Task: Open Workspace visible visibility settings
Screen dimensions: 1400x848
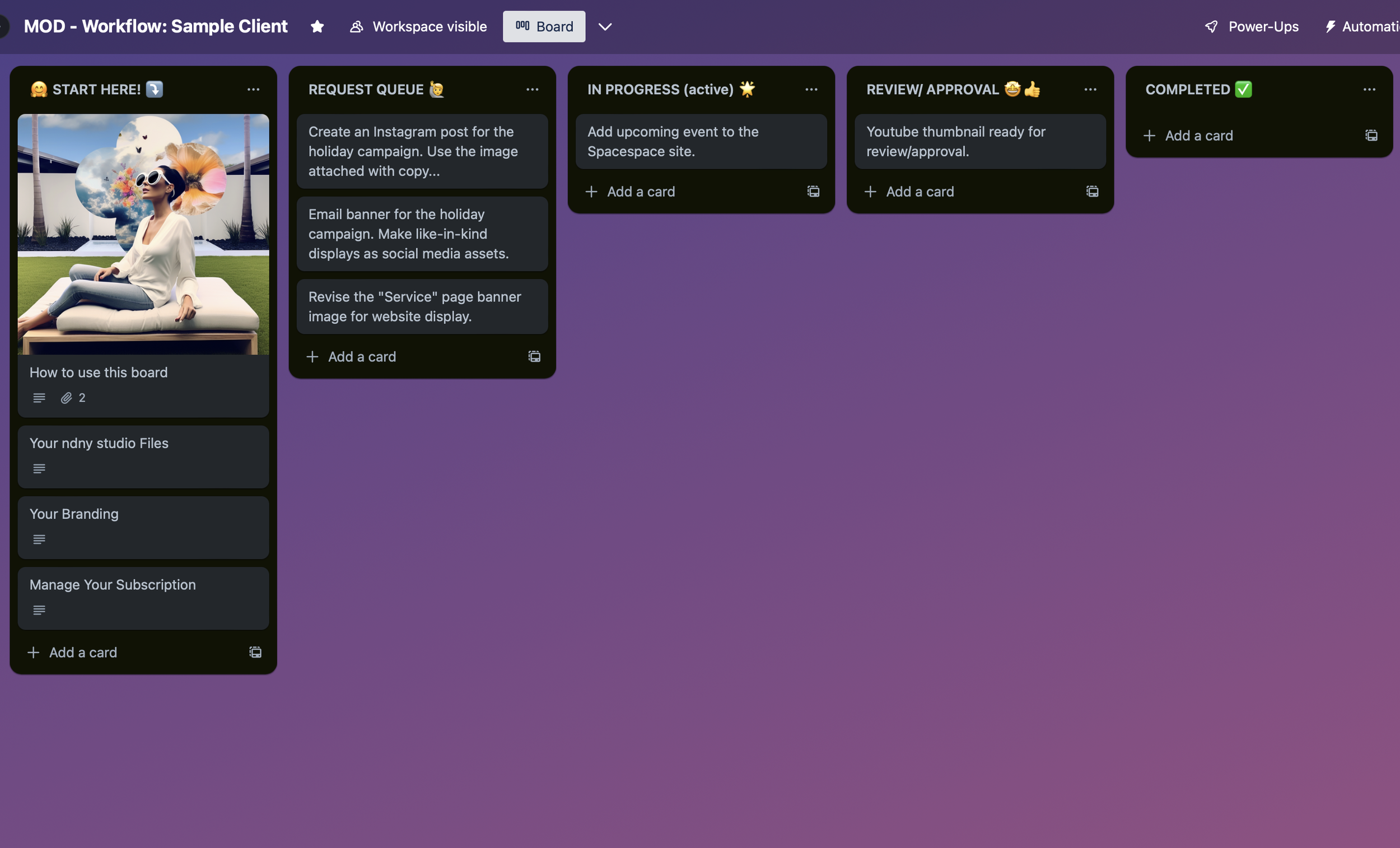Action: pyautogui.click(x=418, y=27)
